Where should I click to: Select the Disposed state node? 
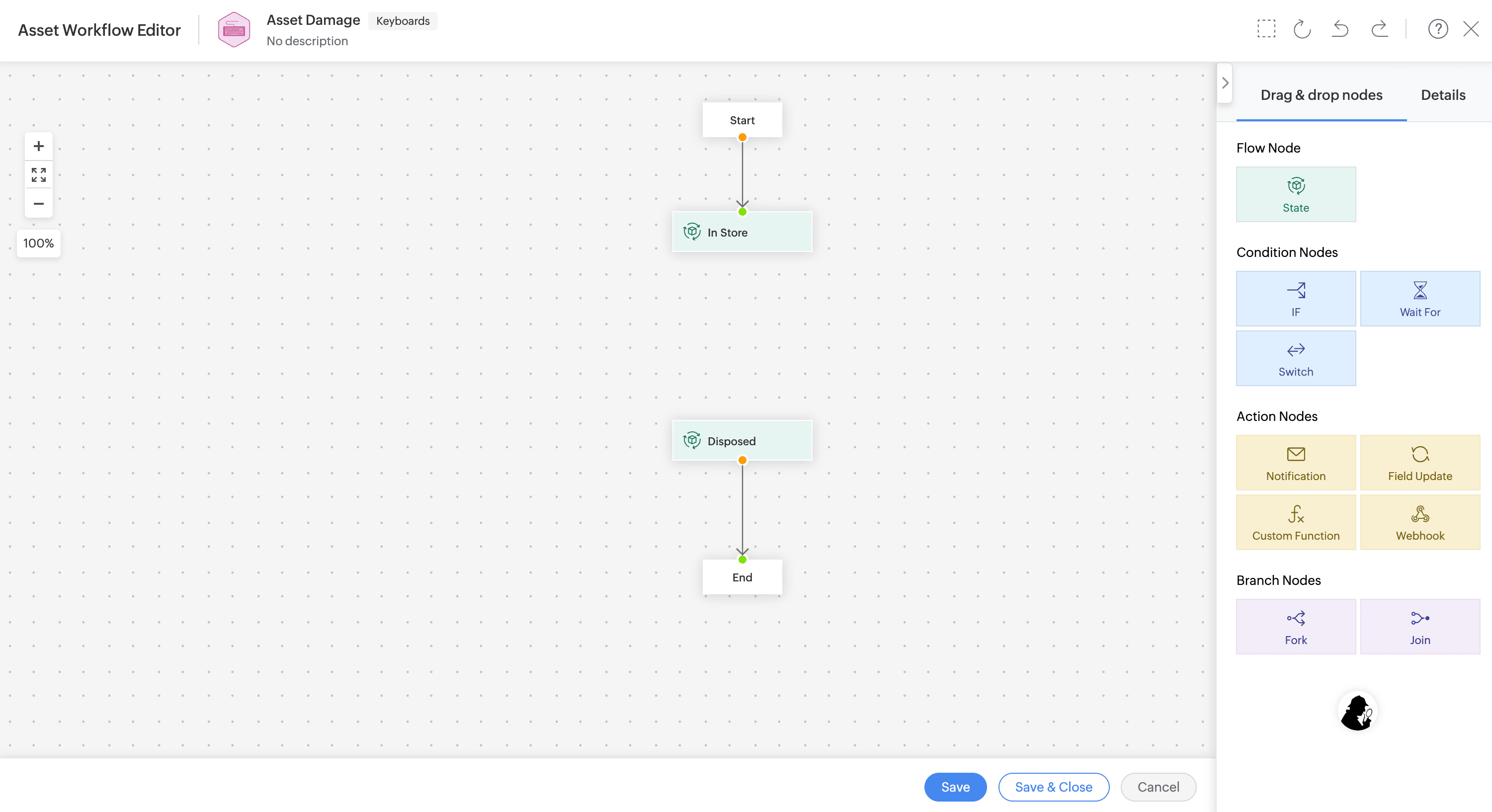point(742,441)
